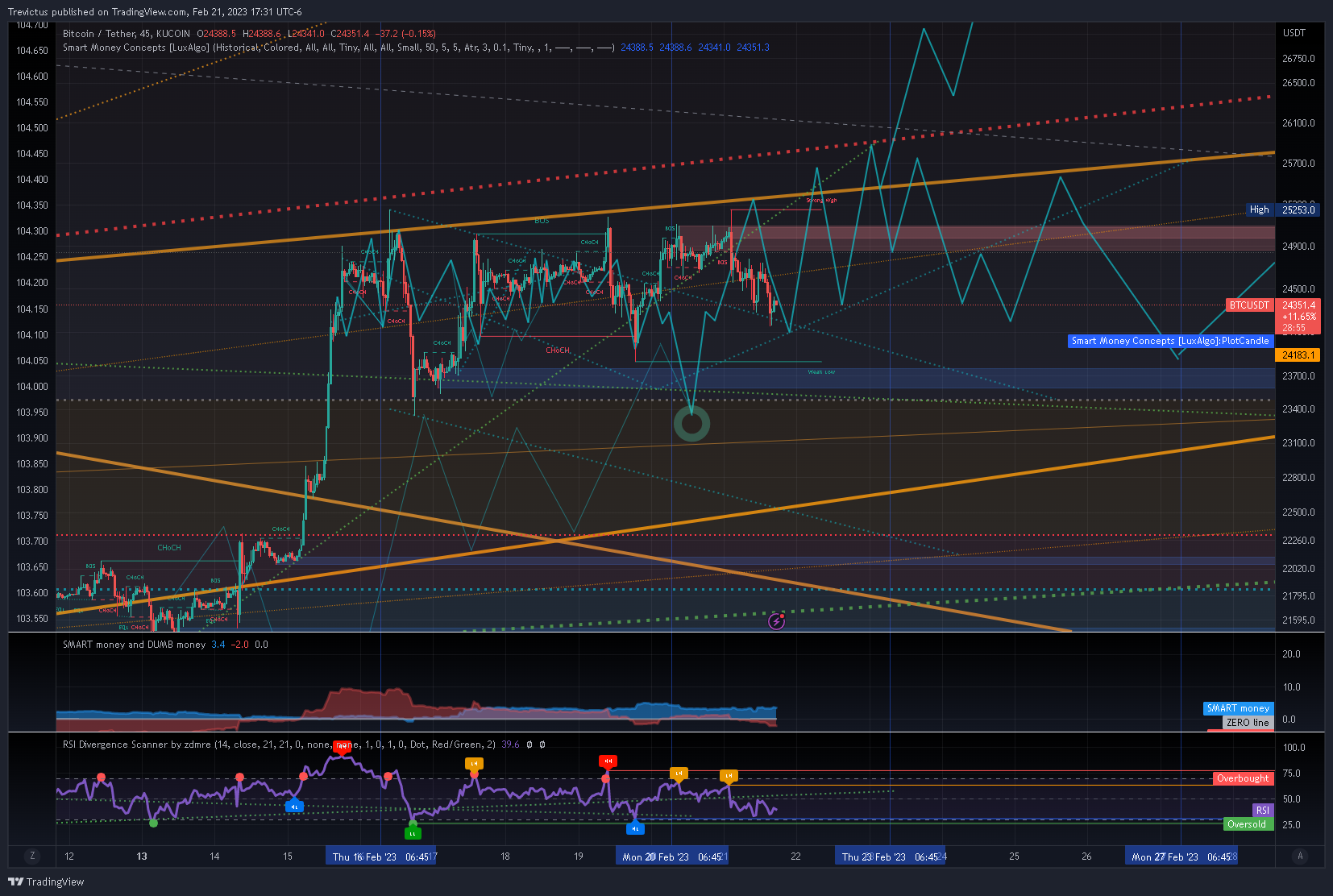Viewport: 1333px width, 896px height.
Task: Click the red BTCUSDT symbol label
Action: (1249, 305)
